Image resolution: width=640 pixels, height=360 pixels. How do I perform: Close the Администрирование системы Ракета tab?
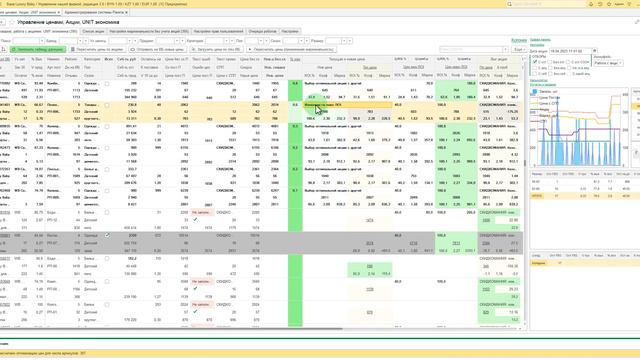[x=127, y=12]
